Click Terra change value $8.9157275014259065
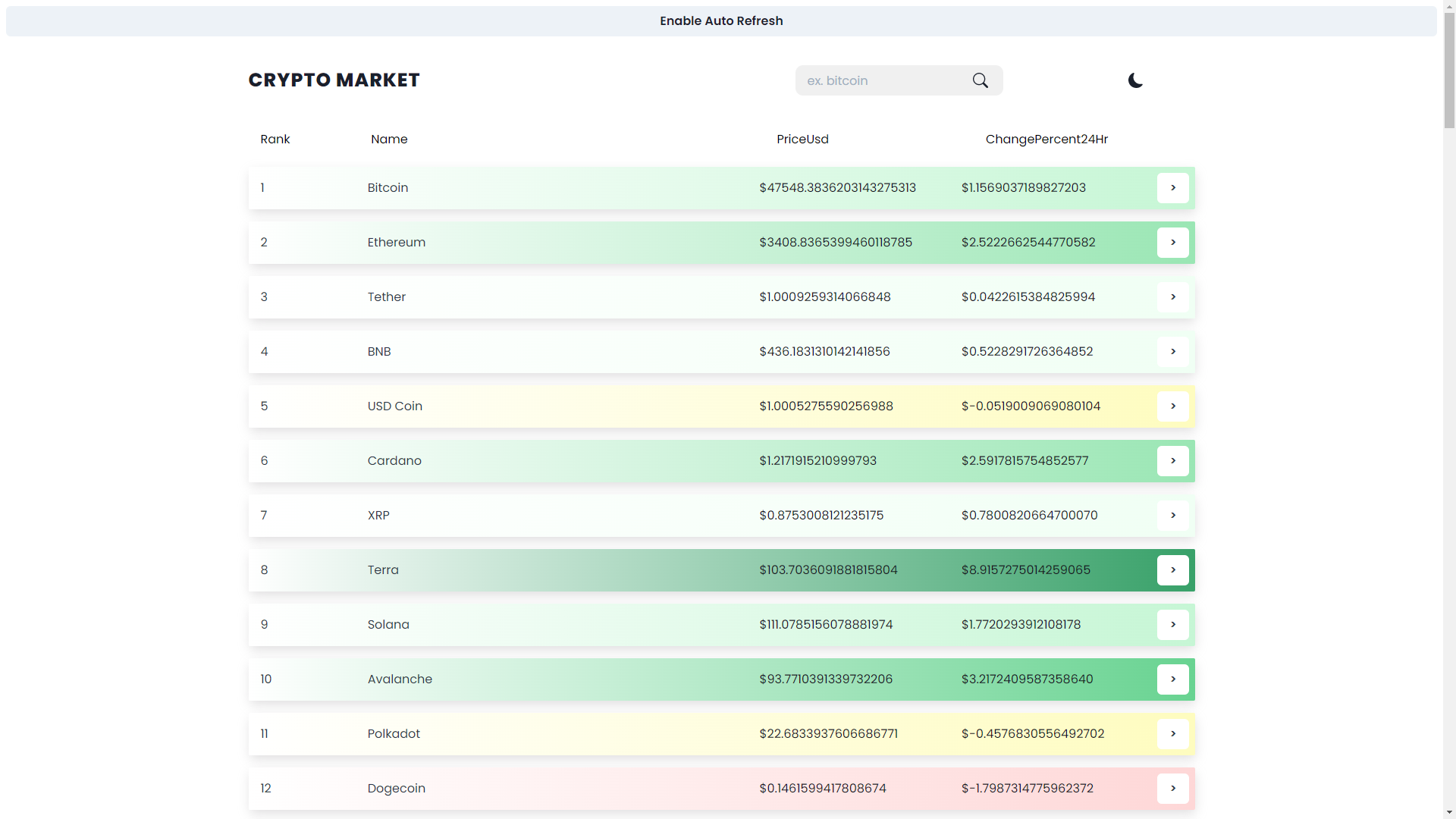 (x=1025, y=570)
